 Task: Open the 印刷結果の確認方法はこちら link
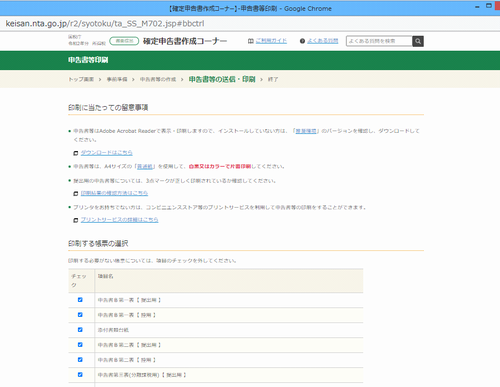pyautogui.click(x=114, y=193)
